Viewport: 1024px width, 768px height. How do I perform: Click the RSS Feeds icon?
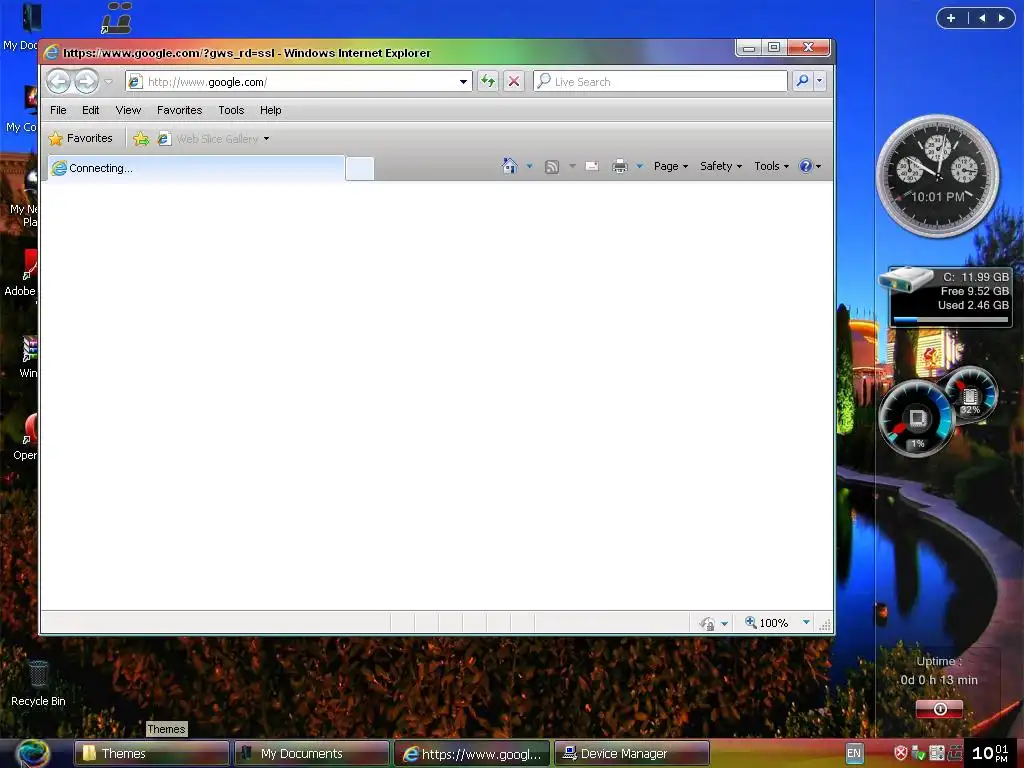tap(552, 167)
